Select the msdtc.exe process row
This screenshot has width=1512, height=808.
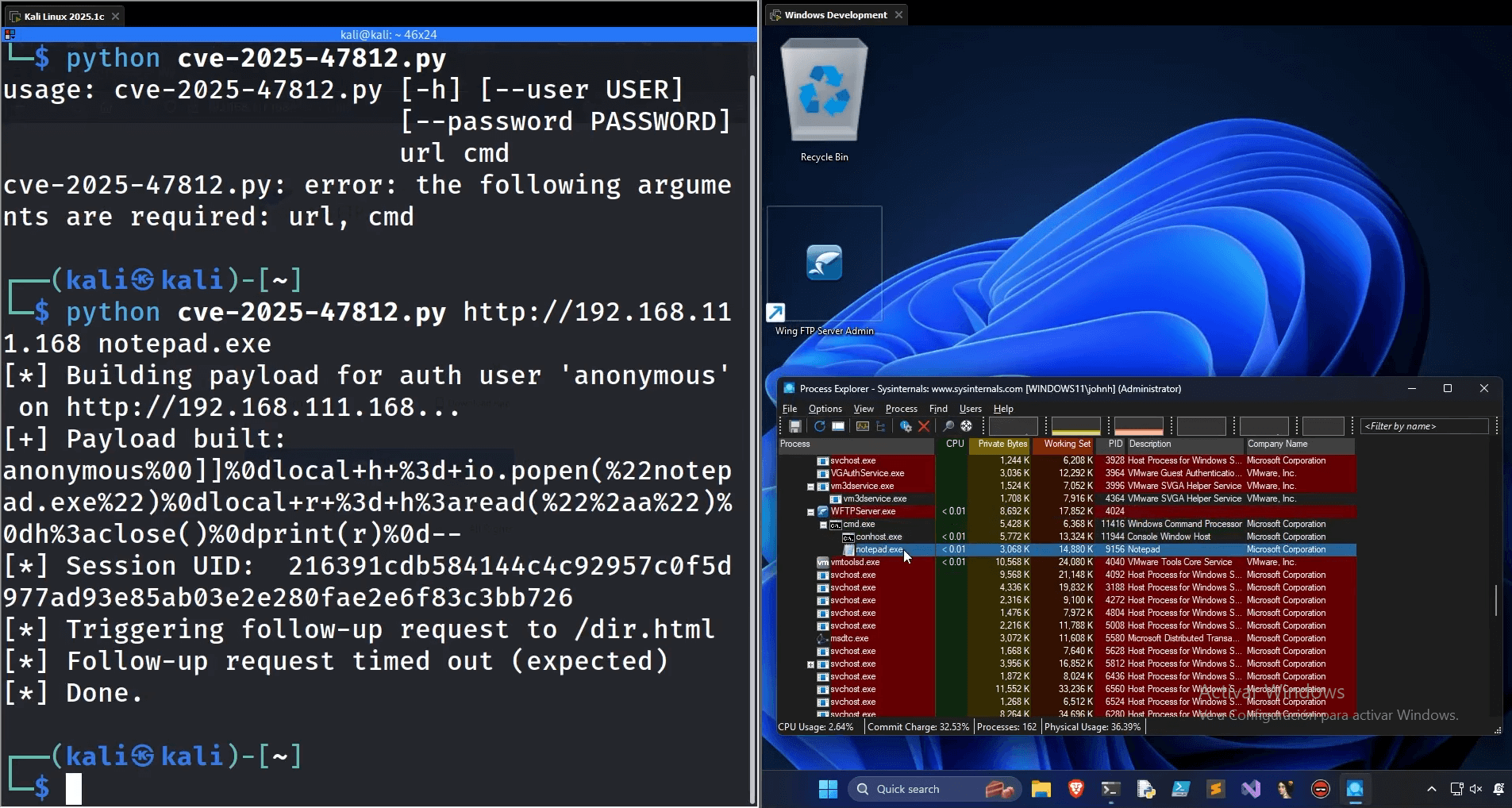1067,638
